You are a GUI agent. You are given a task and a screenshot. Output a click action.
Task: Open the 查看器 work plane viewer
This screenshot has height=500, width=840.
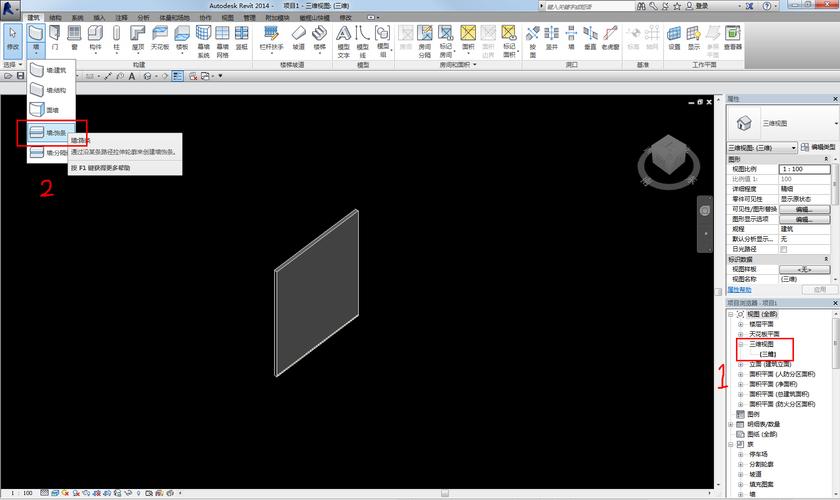point(732,38)
